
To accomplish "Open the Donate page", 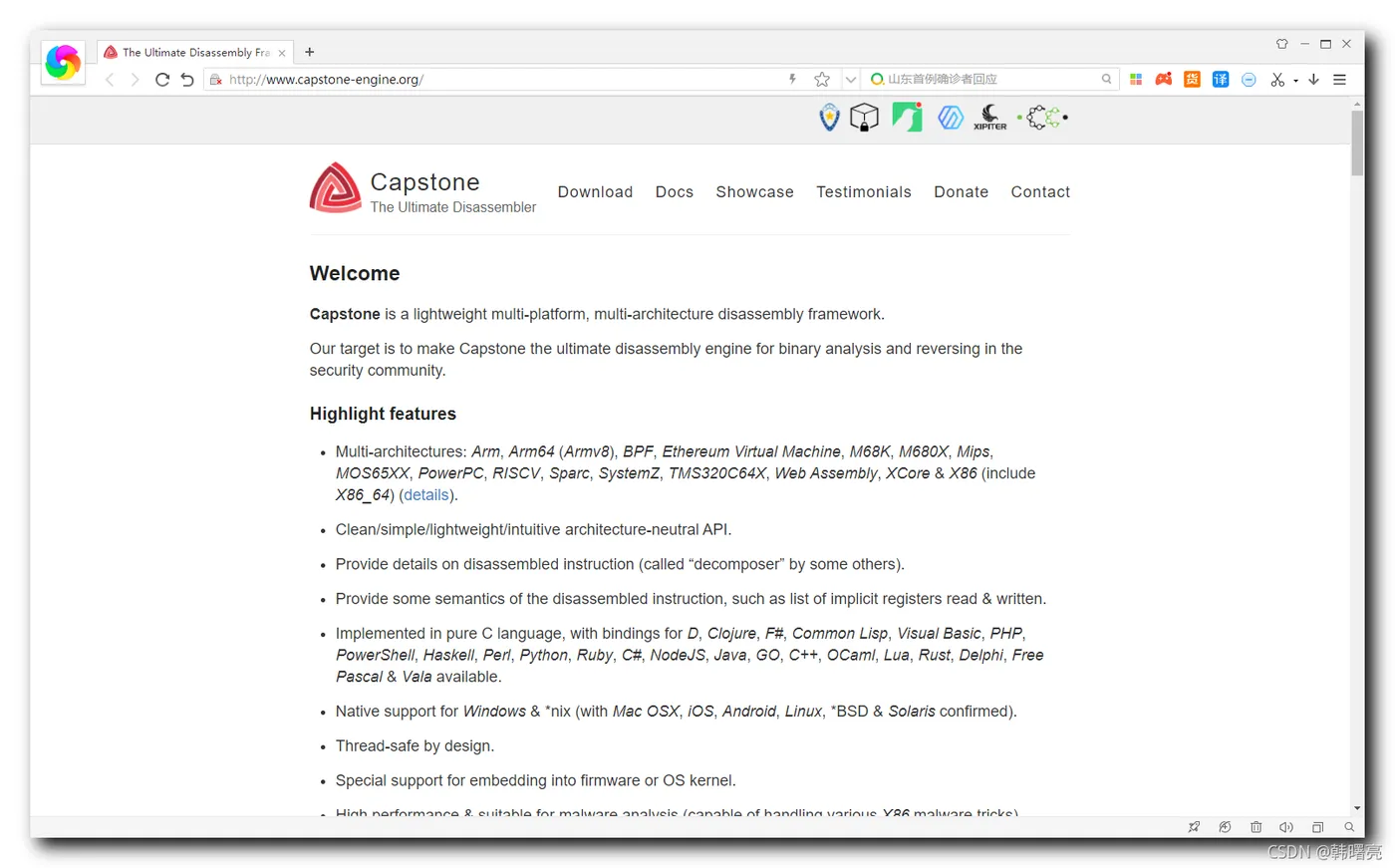I will coord(961,192).
